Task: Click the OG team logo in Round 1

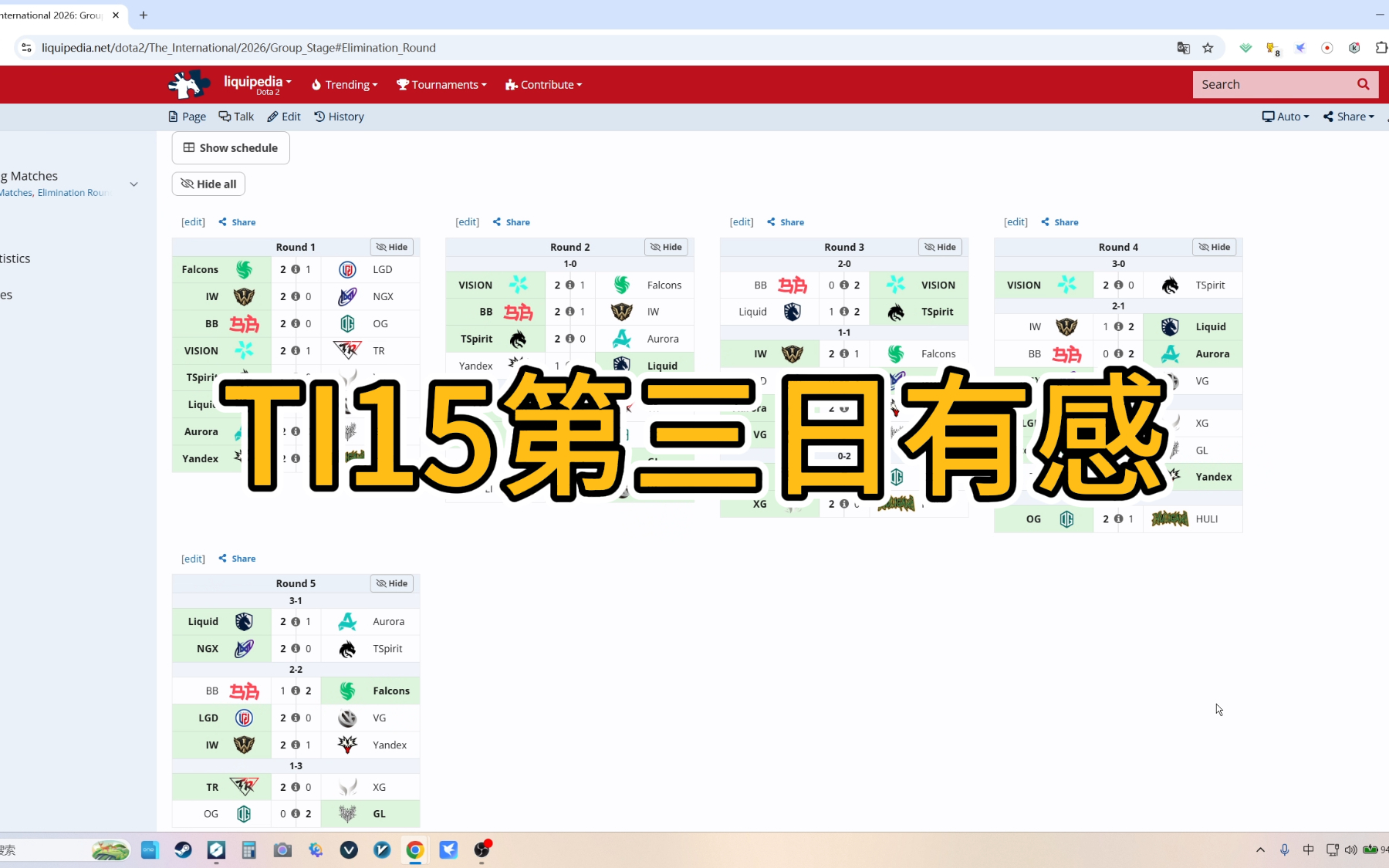Action: [347, 323]
